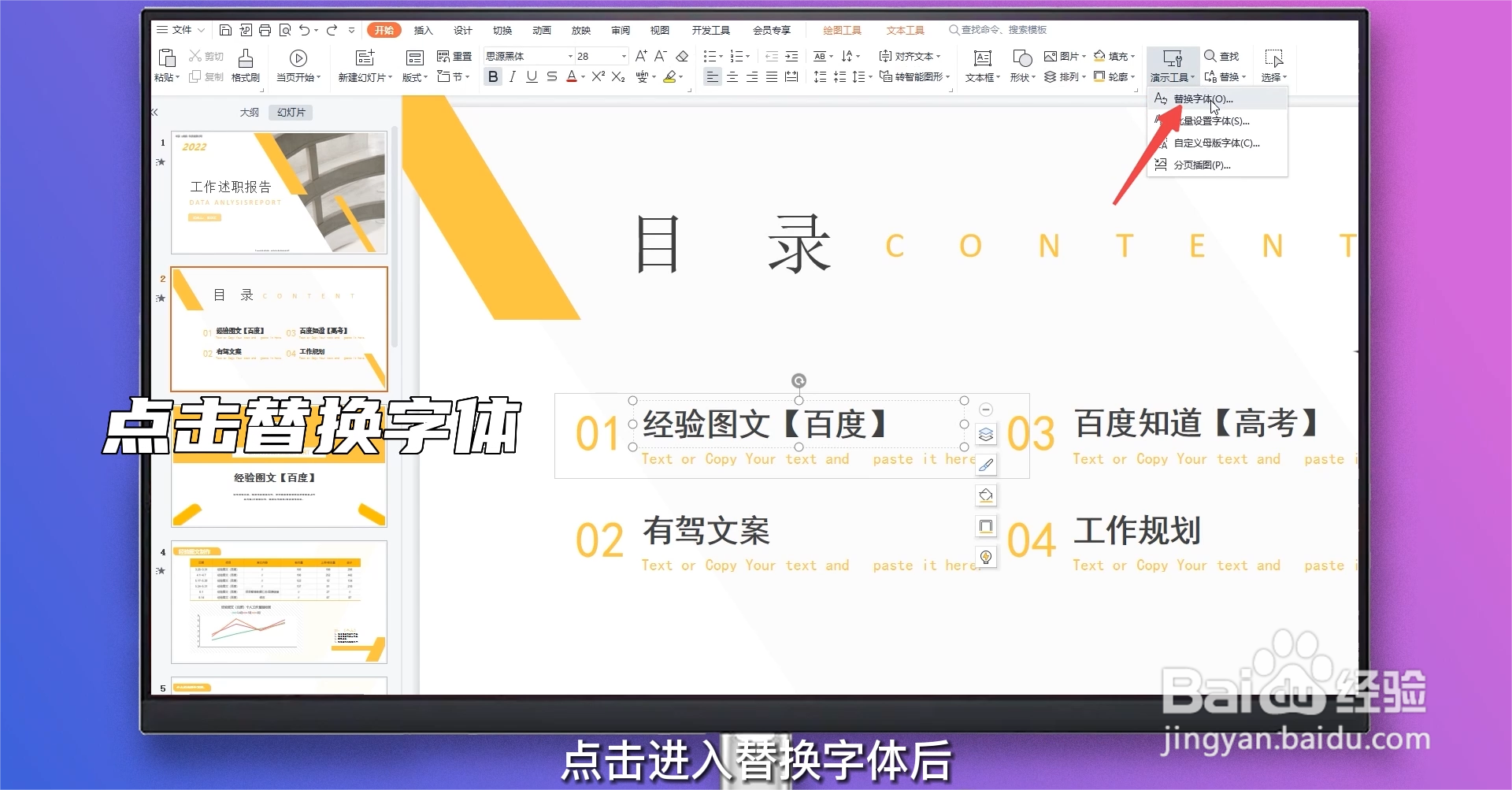Image resolution: width=1512 pixels, height=790 pixels.
Task: Click the Undo arrow
Action: (x=305, y=30)
